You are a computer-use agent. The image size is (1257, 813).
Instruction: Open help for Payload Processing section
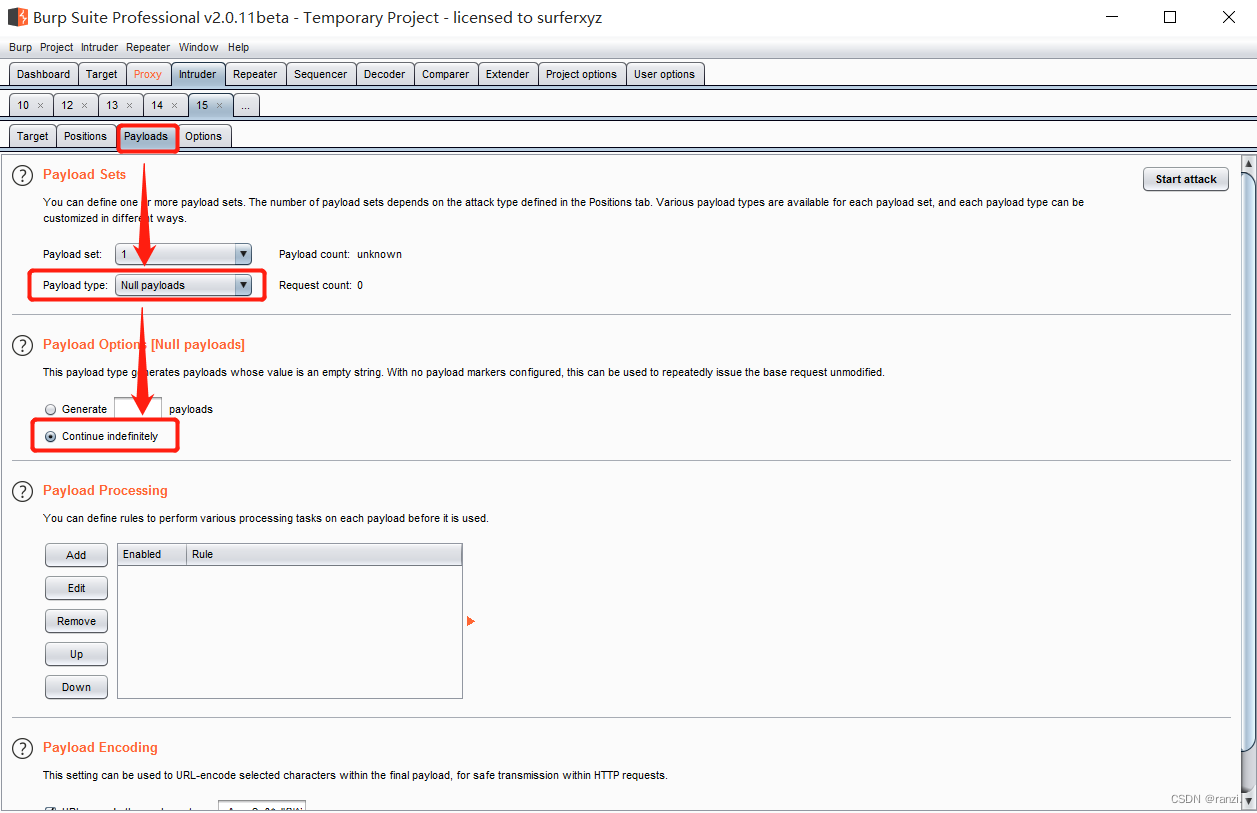click(x=22, y=492)
